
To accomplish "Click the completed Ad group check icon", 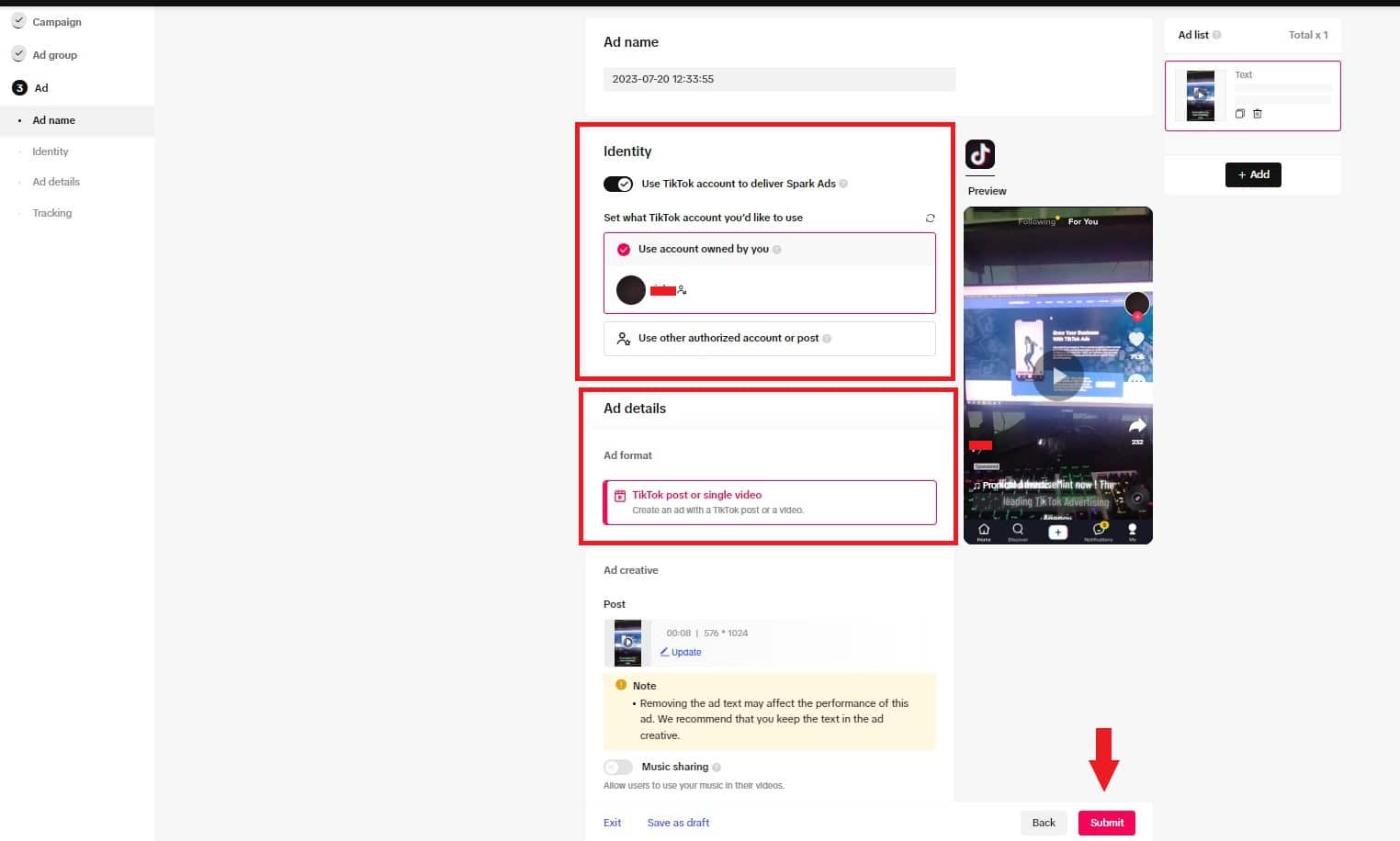I will coord(18,54).
